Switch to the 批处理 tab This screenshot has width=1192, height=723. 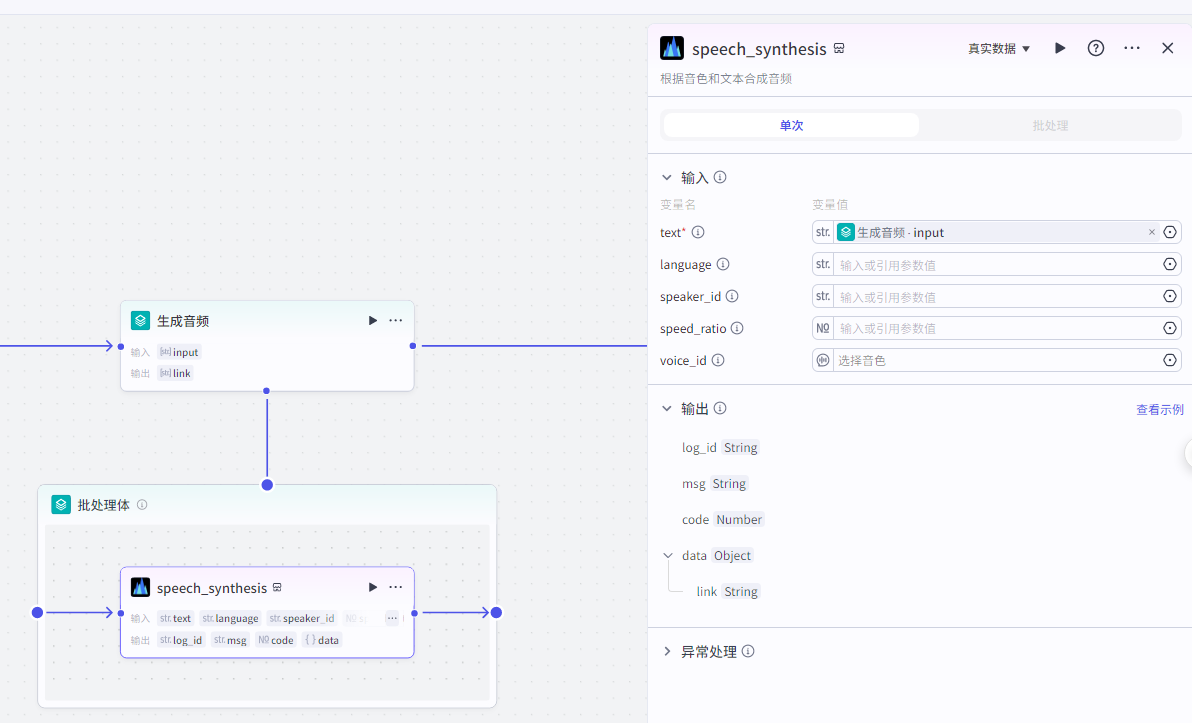pos(1050,125)
